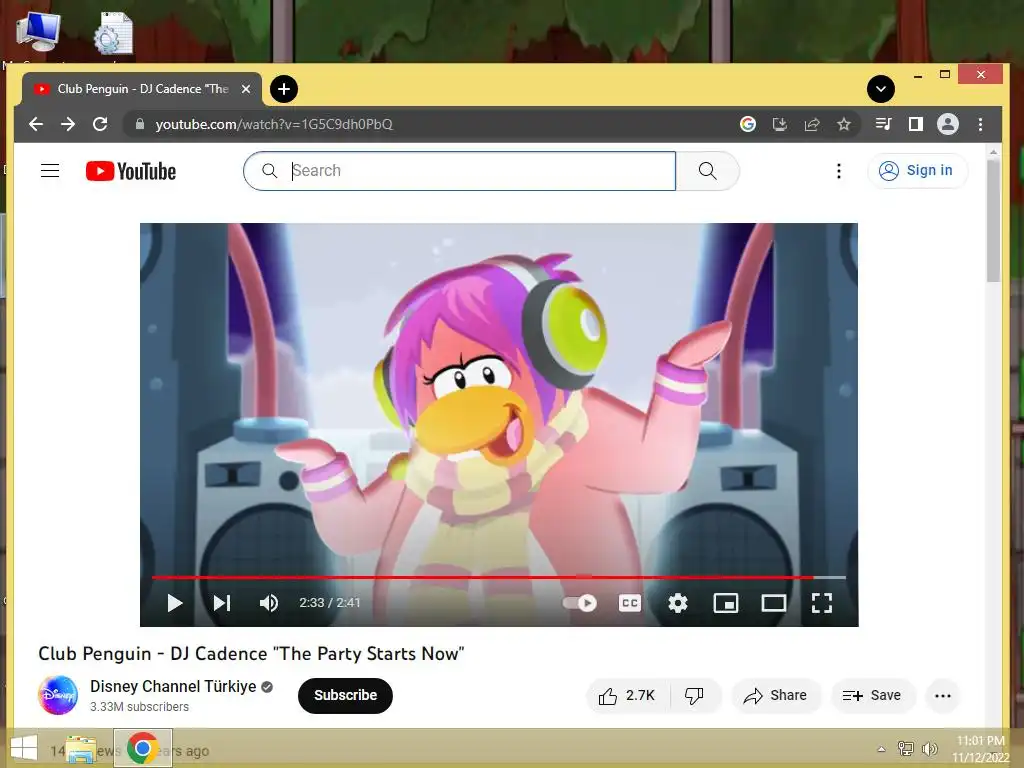1024x768 pixels.
Task: Open the media controls toolbar icon
Action: (884, 124)
